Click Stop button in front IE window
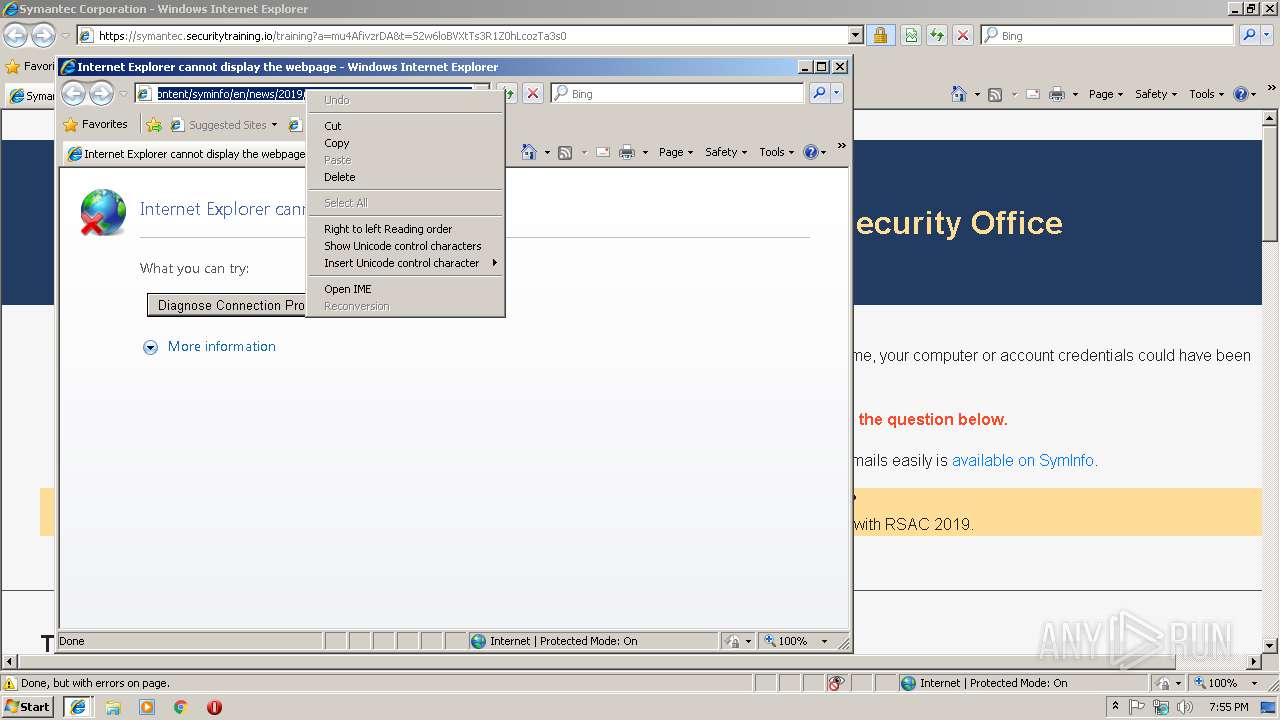This screenshot has height=720, width=1280. [533, 93]
